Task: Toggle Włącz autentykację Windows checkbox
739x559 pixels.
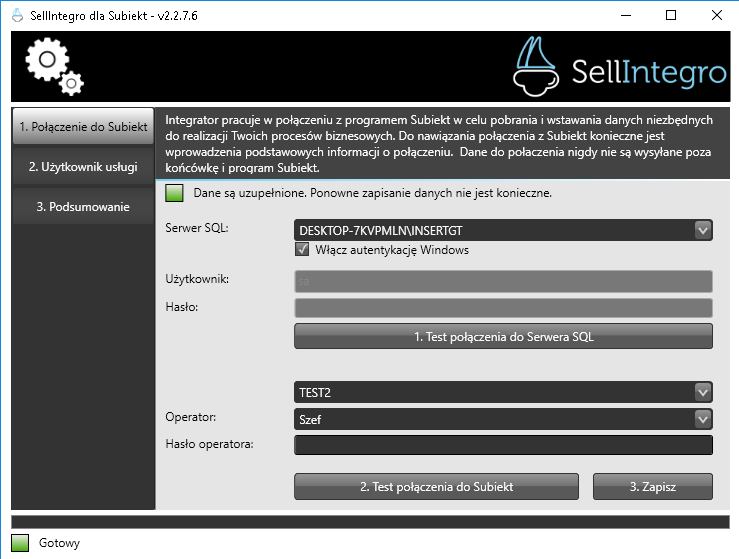Action: tap(303, 250)
